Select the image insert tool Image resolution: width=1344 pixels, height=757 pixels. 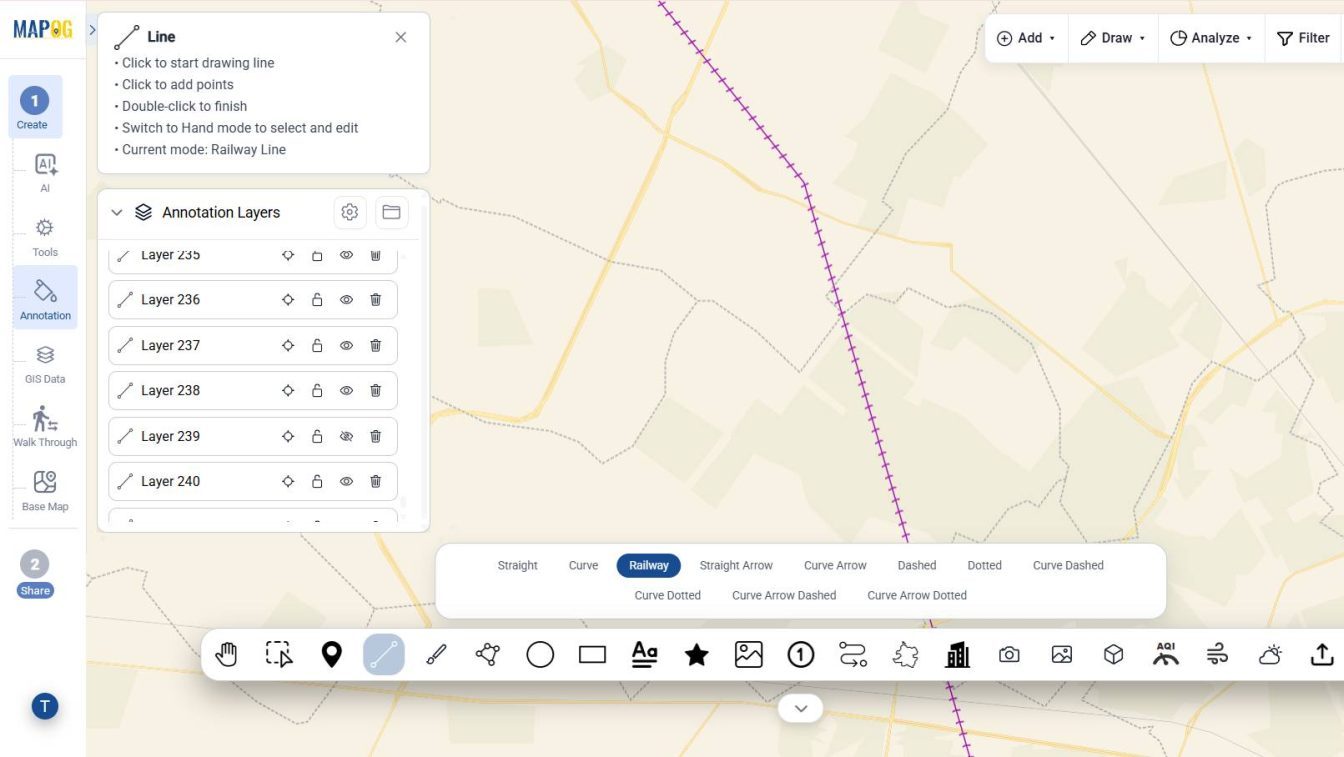[749, 655]
